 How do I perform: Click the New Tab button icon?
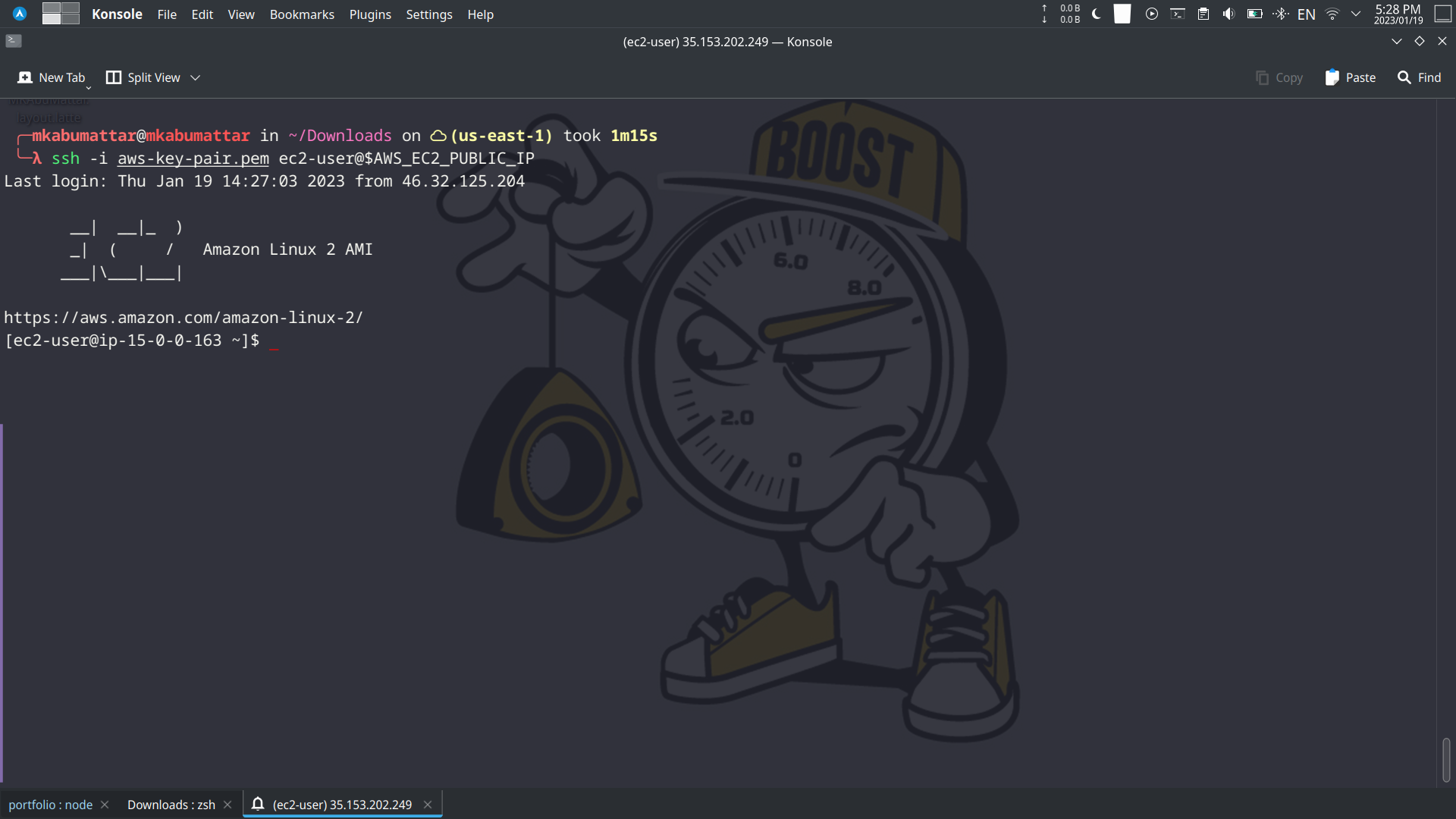click(x=25, y=77)
